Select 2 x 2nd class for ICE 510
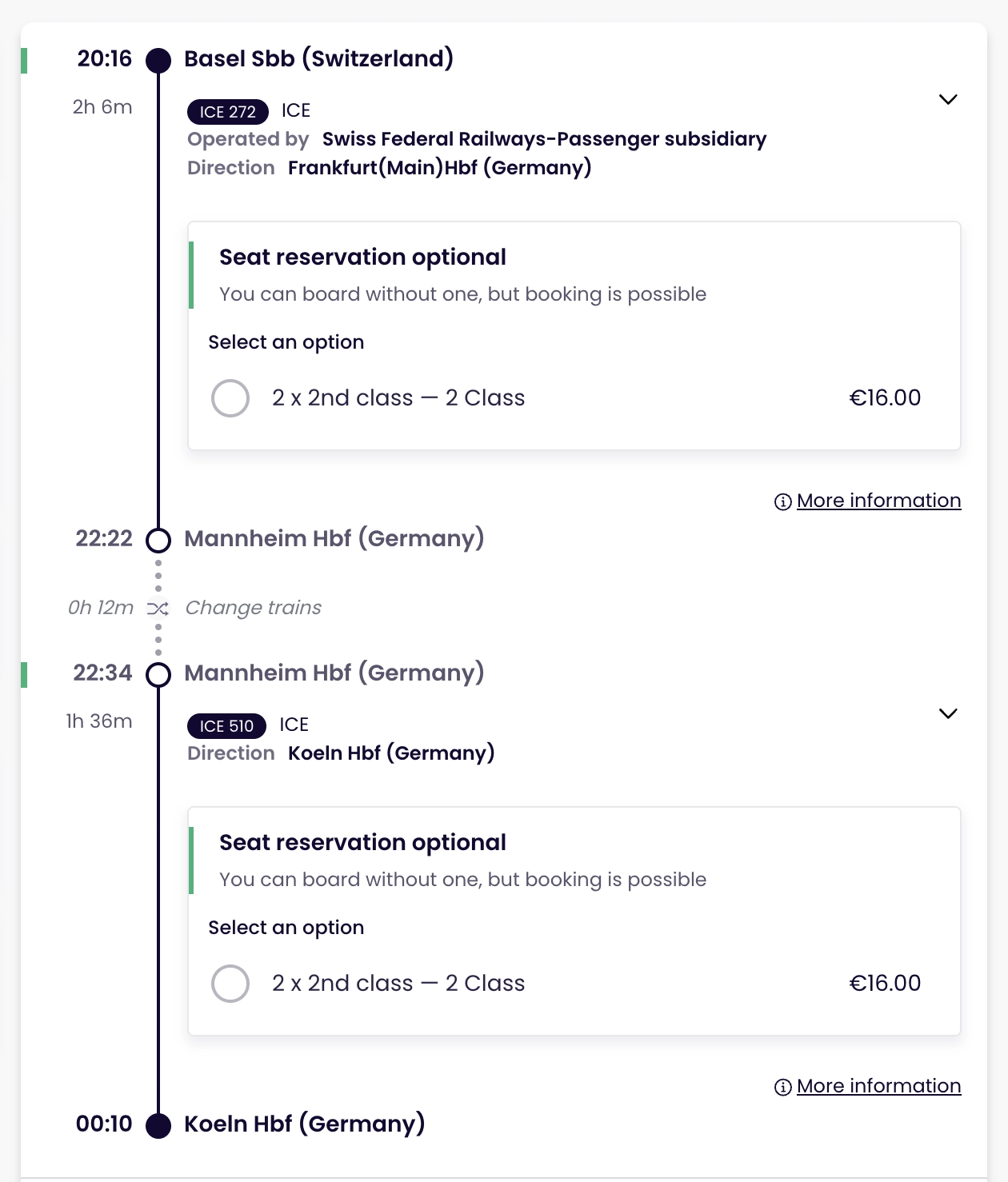The height and width of the screenshot is (1182, 1008). tap(230, 984)
